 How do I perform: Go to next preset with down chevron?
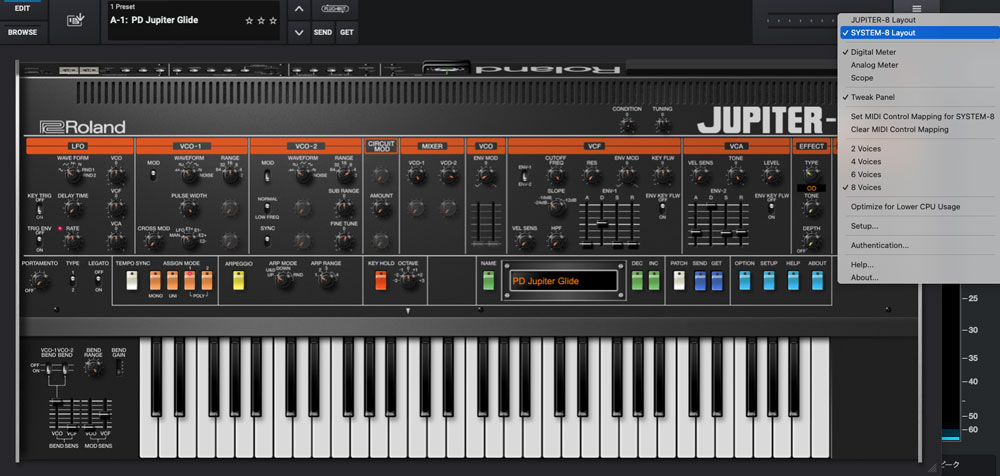[298, 33]
